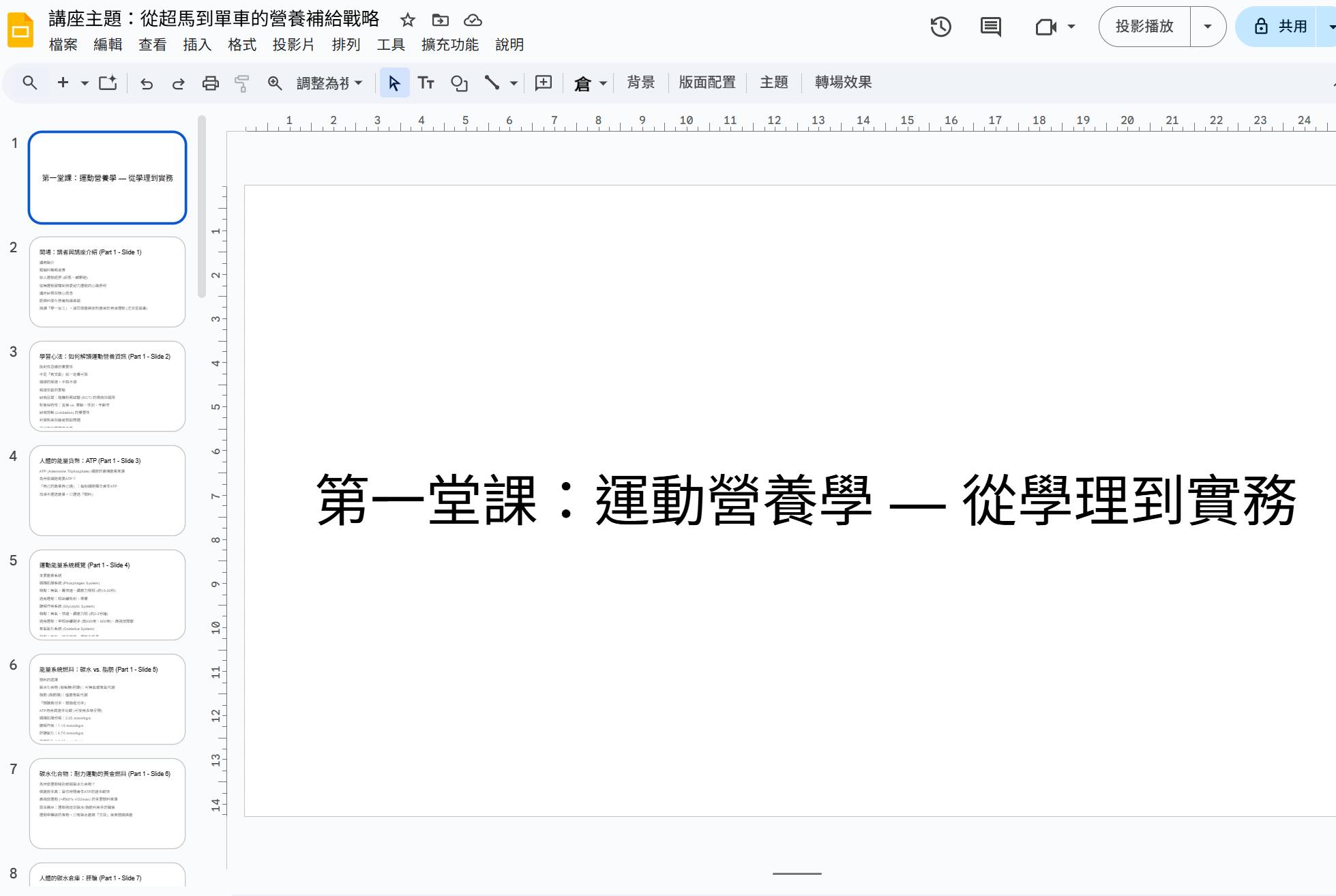The height and width of the screenshot is (896, 1336).
Task: Click the add comment icon
Action: (x=544, y=83)
